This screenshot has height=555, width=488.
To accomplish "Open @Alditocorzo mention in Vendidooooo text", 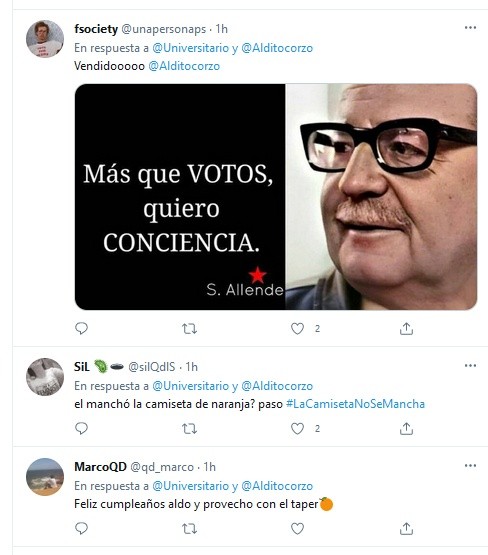I will 184,66.
